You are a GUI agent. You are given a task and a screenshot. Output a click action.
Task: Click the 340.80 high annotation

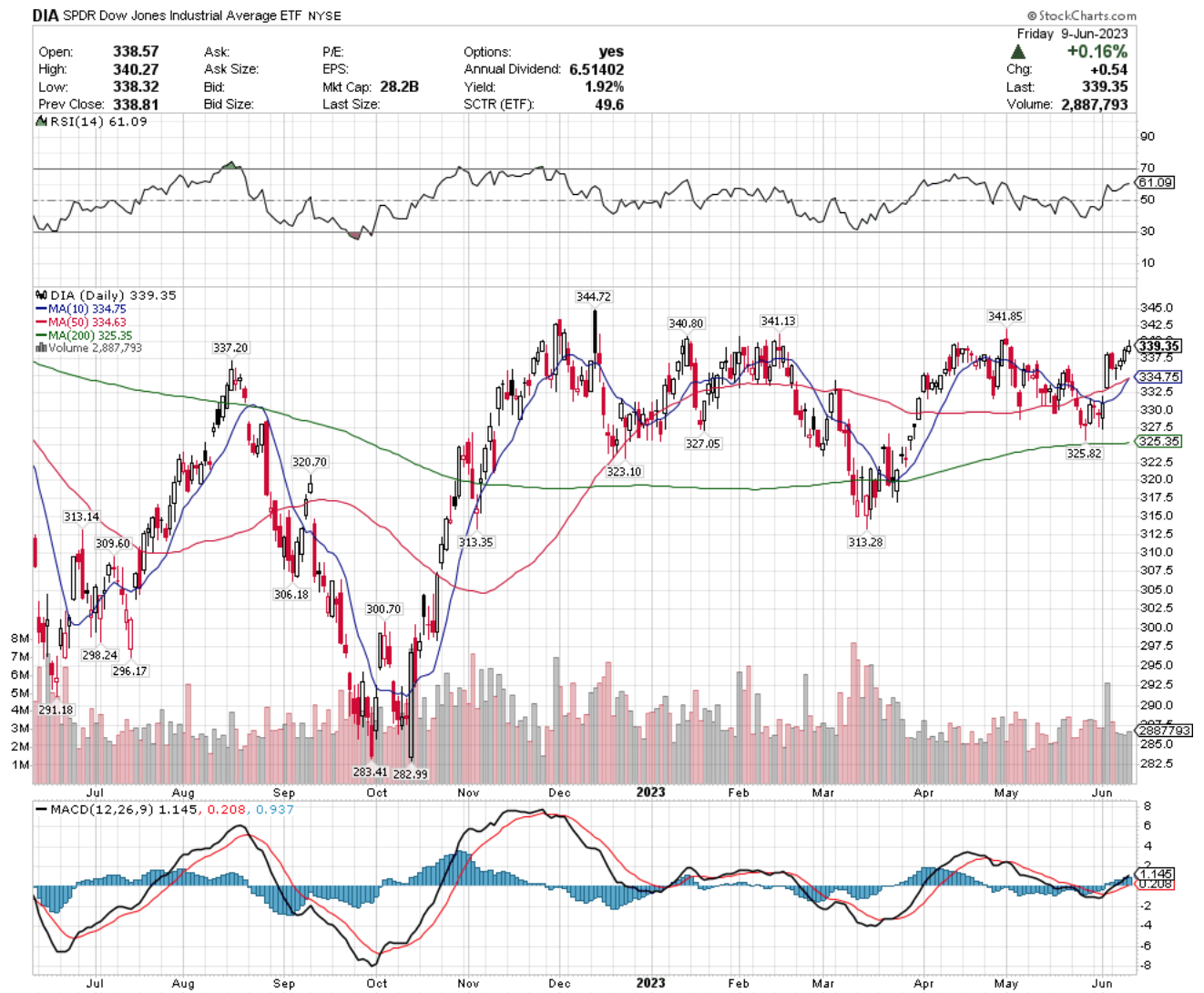(686, 323)
